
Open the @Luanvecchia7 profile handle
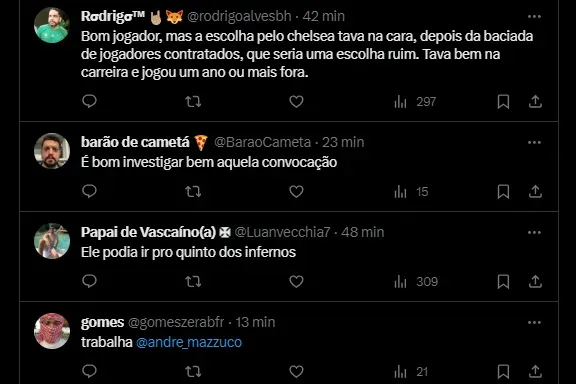pyautogui.click(x=282, y=232)
